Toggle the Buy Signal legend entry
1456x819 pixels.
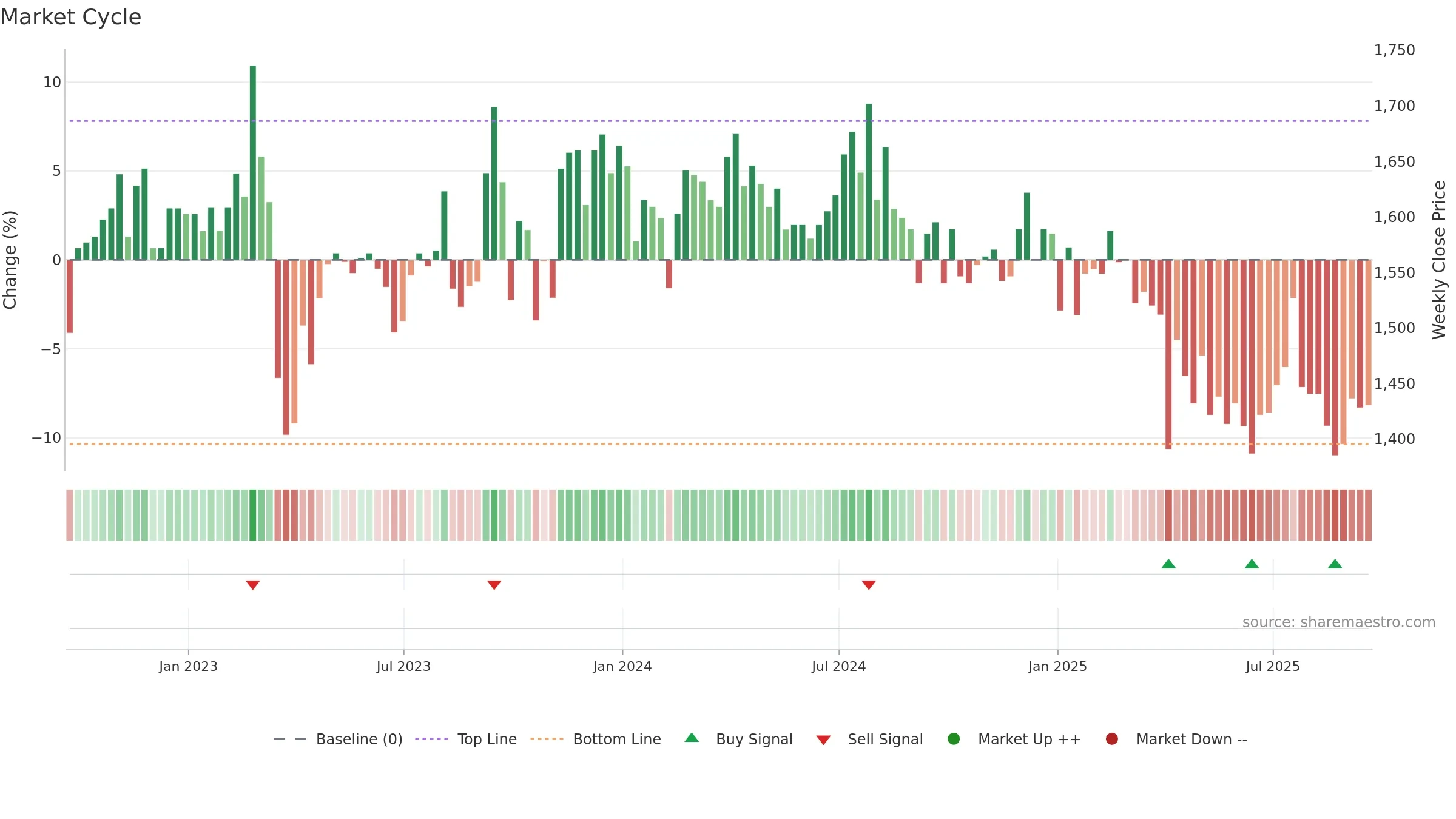738,739
